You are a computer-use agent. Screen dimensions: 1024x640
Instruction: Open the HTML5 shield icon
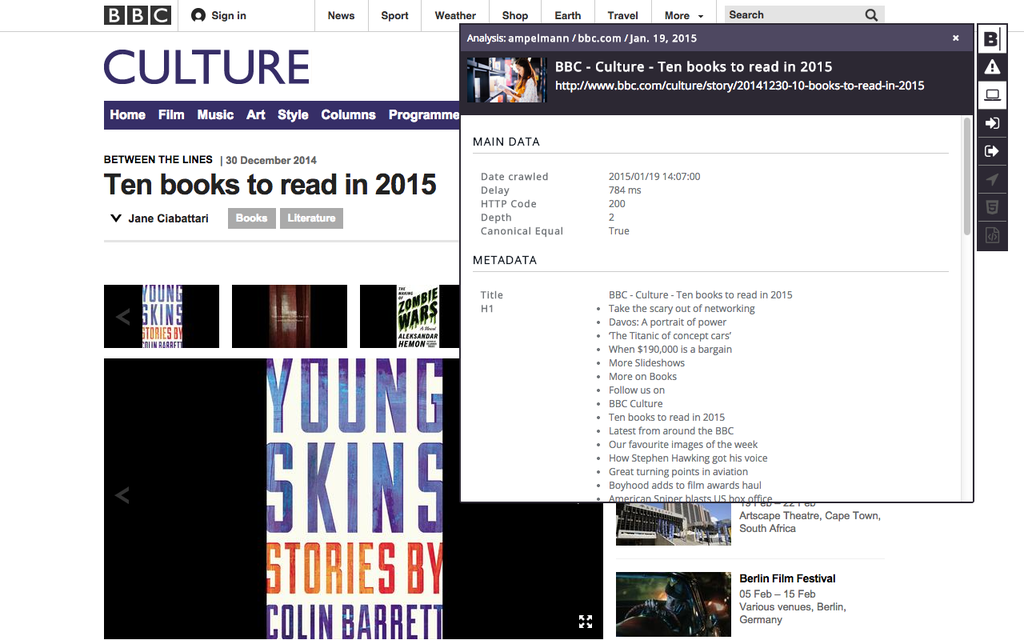click(x=991, y=208)
